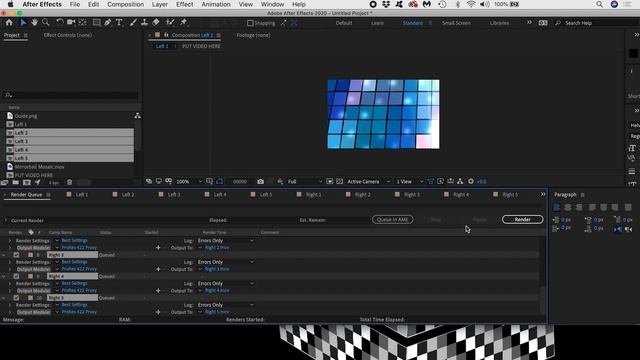Select the Hand tool
Image resolution: width=640 pixels, height=360 pixels.
click(34, 22)
